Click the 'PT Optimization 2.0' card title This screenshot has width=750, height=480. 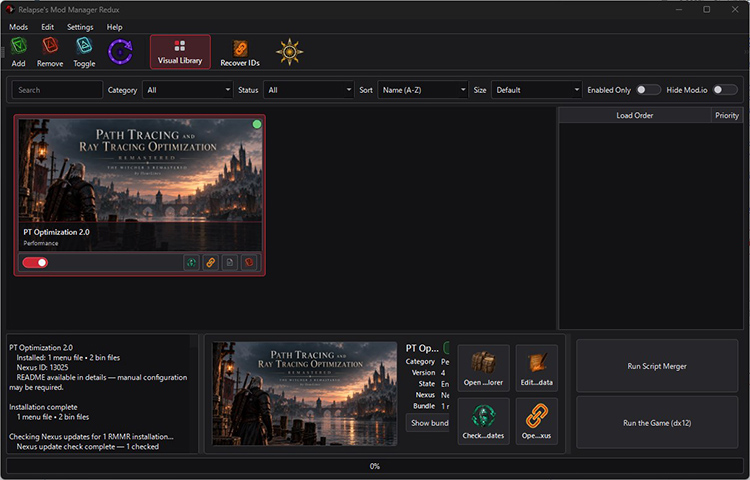pyautogui.click(x=56, y=232)
